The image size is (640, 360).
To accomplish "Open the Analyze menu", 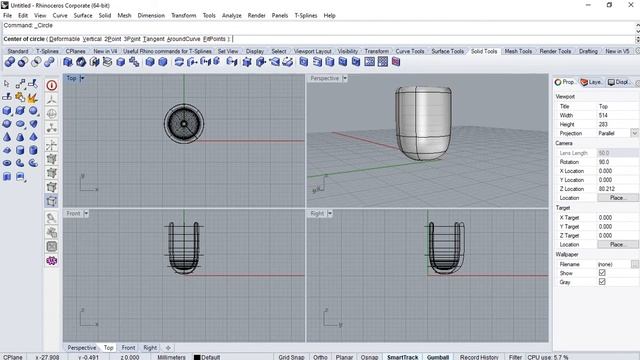I will (231, 16).
